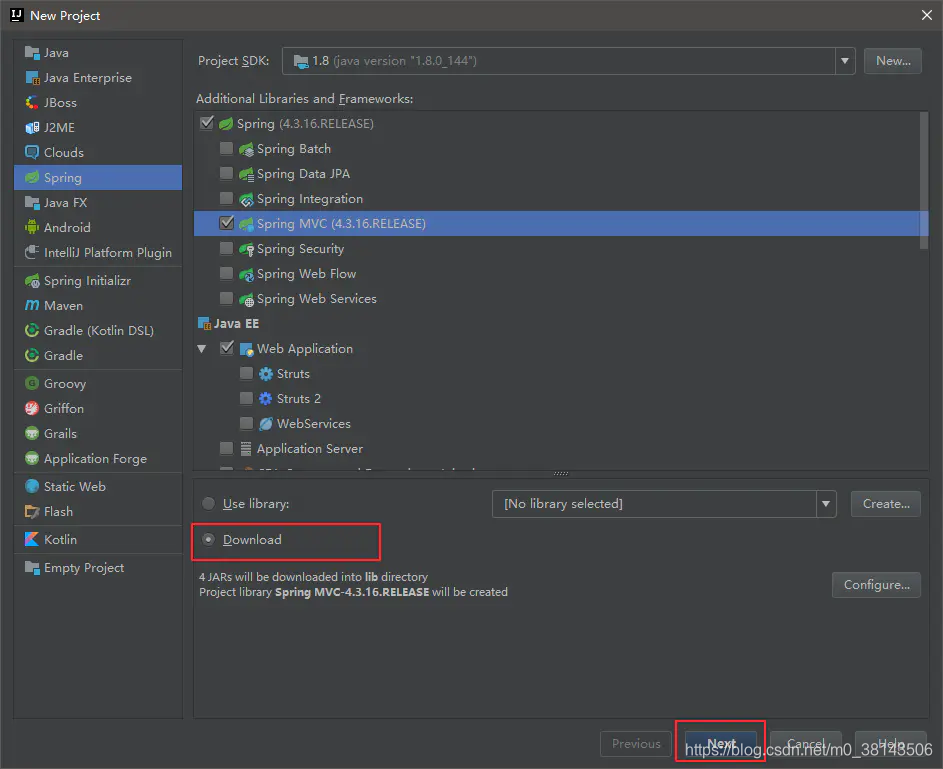The image size is (943, 769).
Task: Select the Android project type
Action: (x=98, y=227)
